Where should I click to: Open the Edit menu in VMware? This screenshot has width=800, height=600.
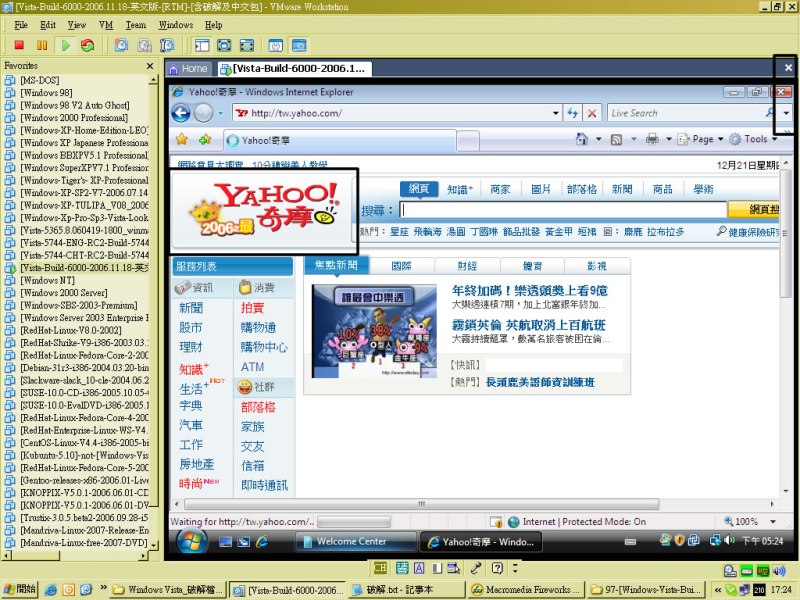(48, 25)
